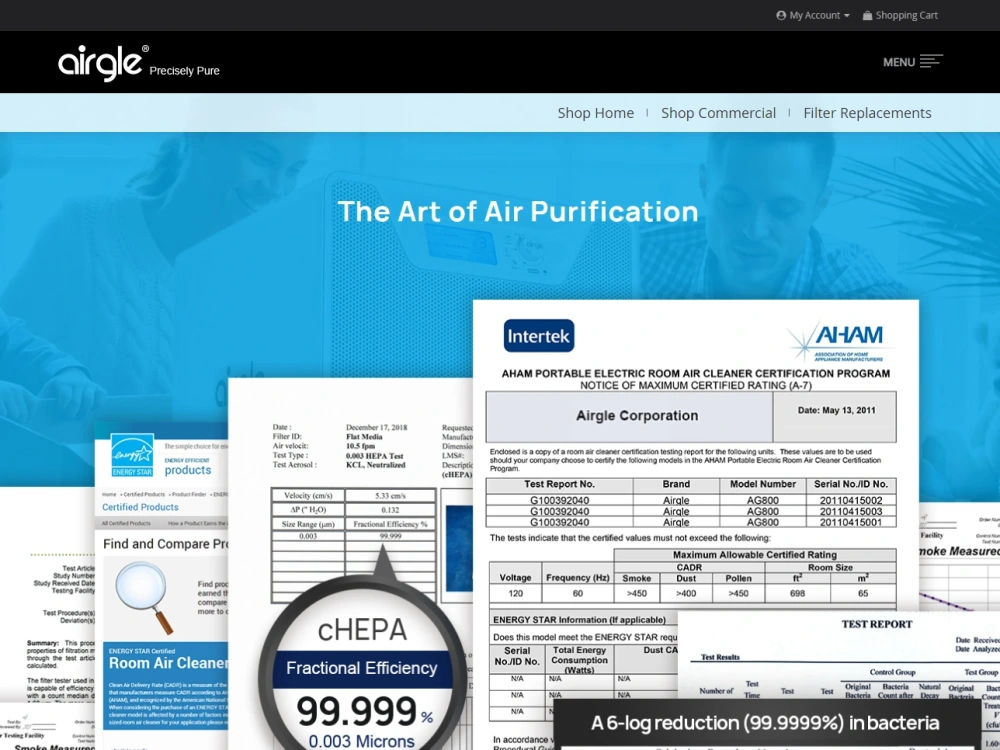Viewport: 1000px width, 750px height.
Task: Click the cHEPA magnifier circle
Action: [362, 663]
